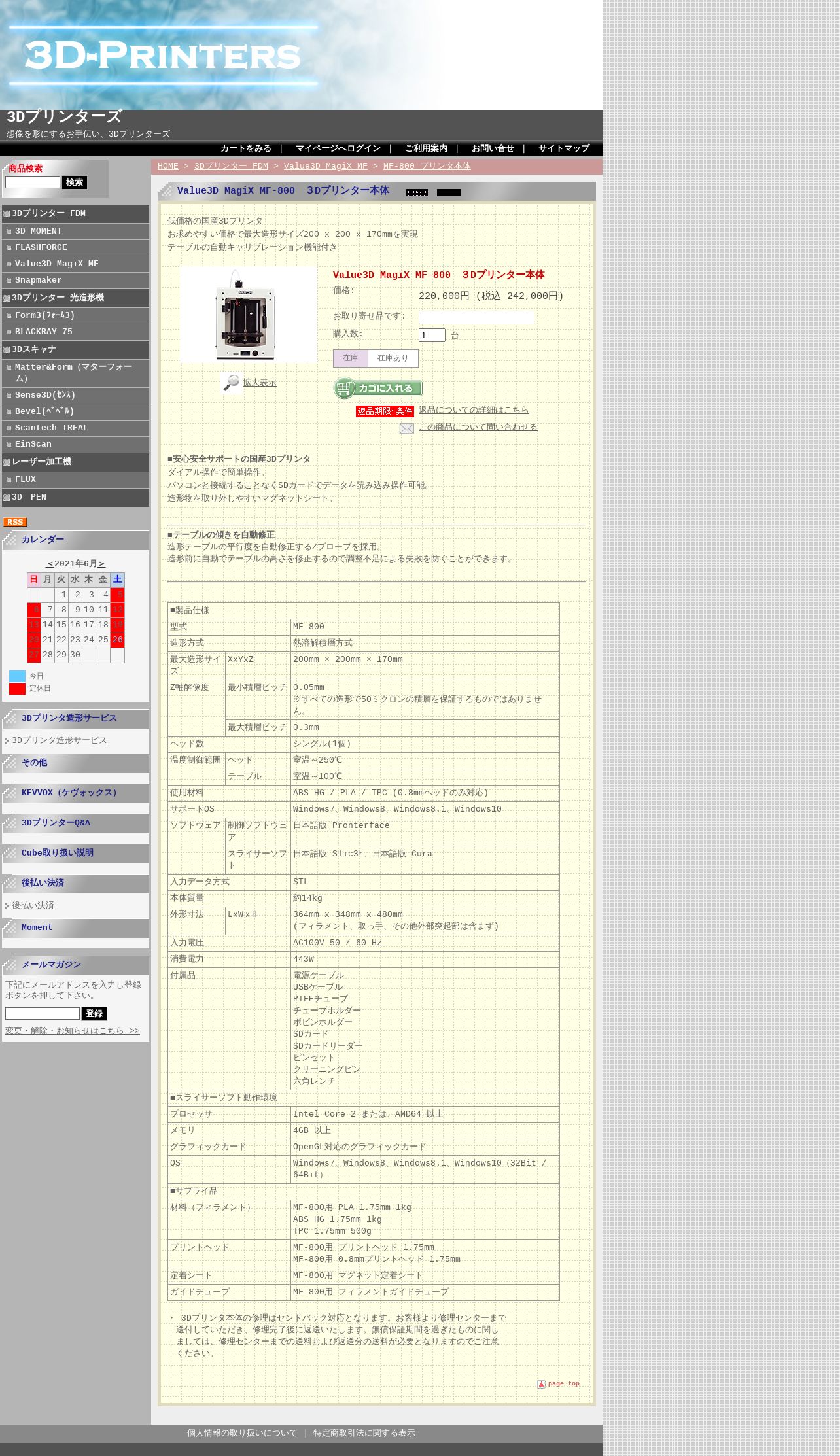Open FLASHFORGE in sidebar

click(75, 248)
